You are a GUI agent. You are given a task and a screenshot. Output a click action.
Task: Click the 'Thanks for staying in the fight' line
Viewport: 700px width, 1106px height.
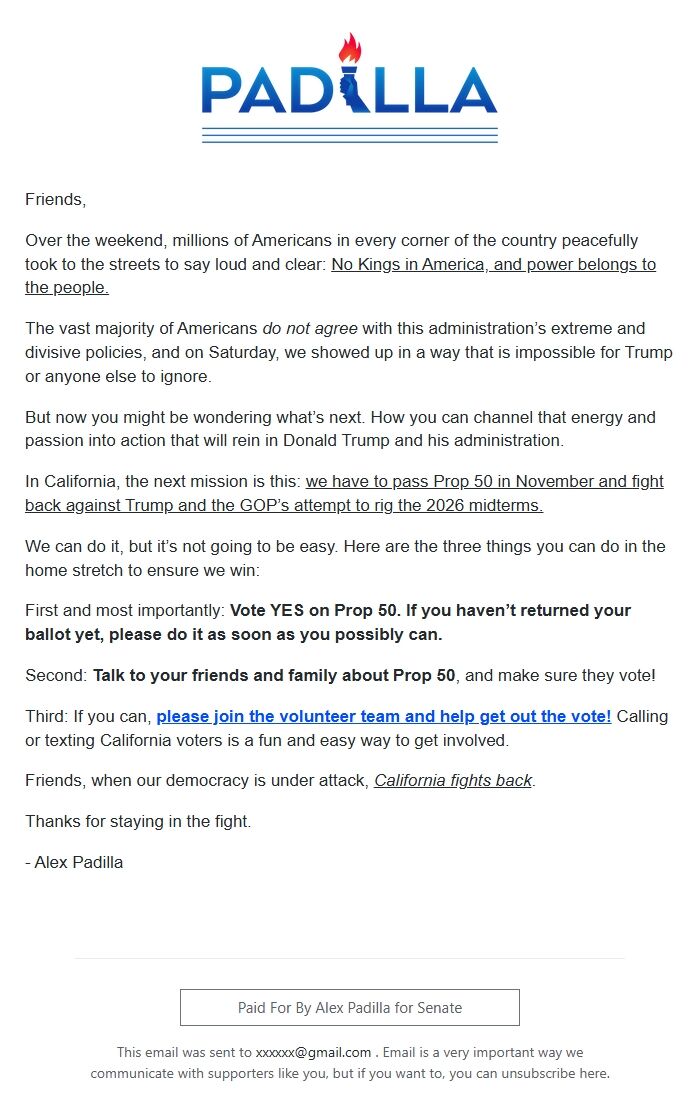tap(138, 822)
